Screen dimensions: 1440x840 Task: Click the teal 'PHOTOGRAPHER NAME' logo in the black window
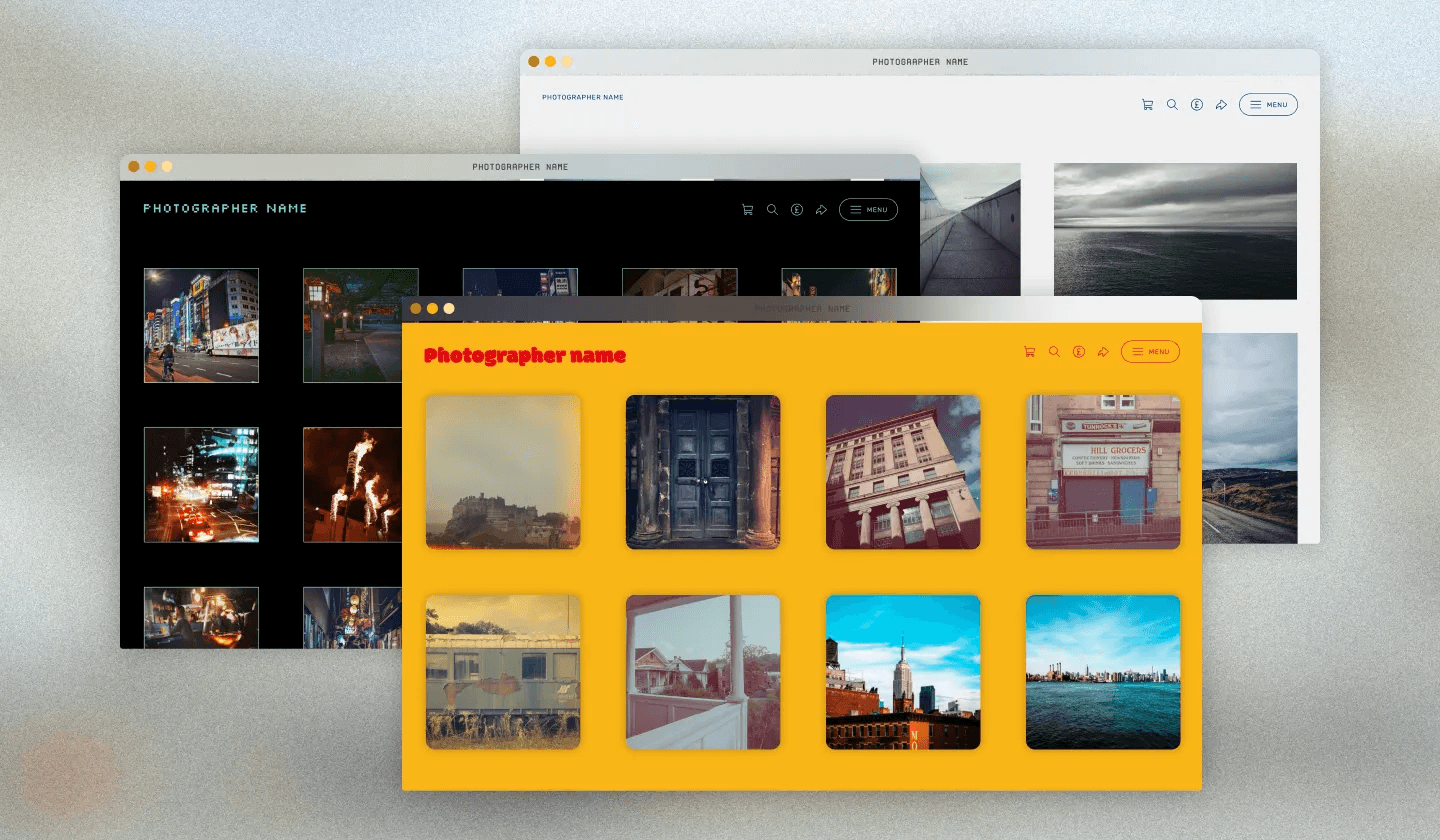coord(225,209)
